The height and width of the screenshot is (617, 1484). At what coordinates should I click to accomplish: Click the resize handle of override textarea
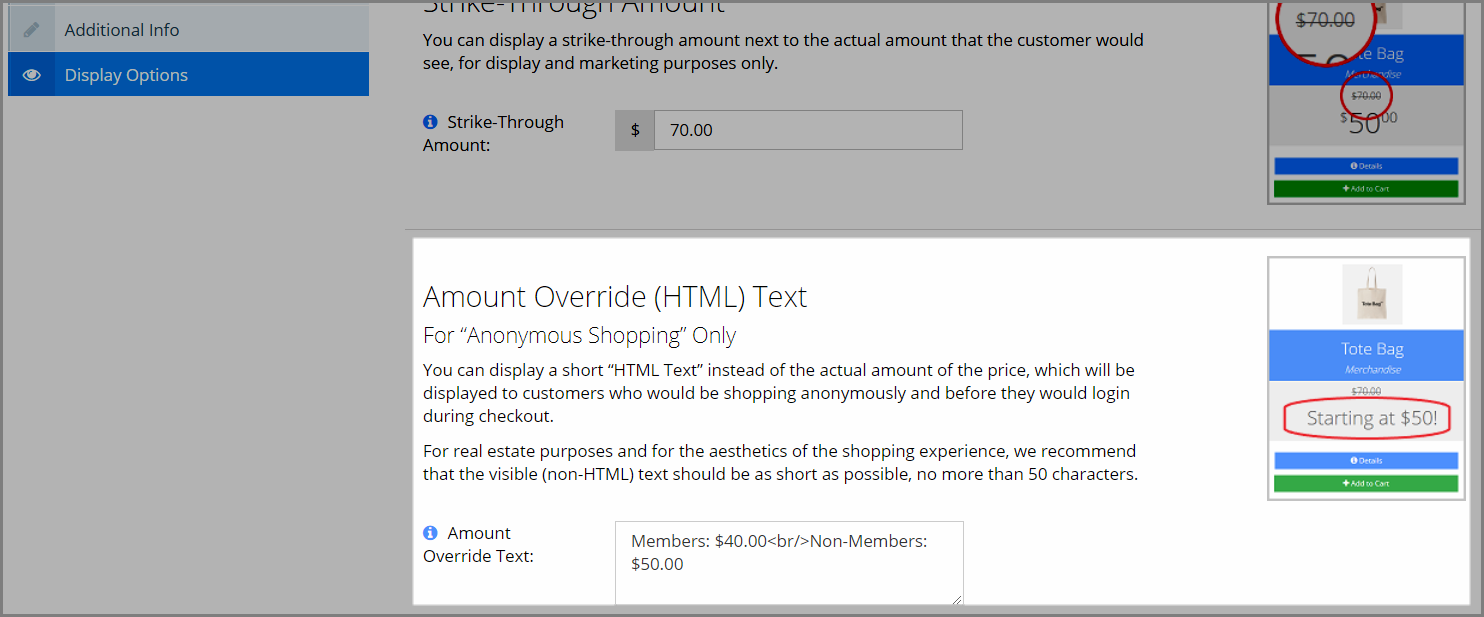[x=957, y=599]
